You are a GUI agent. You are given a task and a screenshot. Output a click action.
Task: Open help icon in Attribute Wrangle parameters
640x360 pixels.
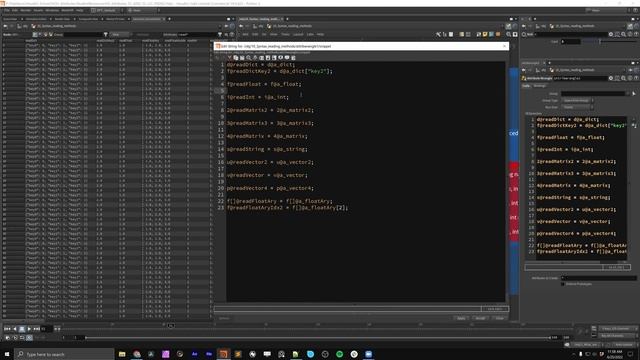(x=636, y=78)
